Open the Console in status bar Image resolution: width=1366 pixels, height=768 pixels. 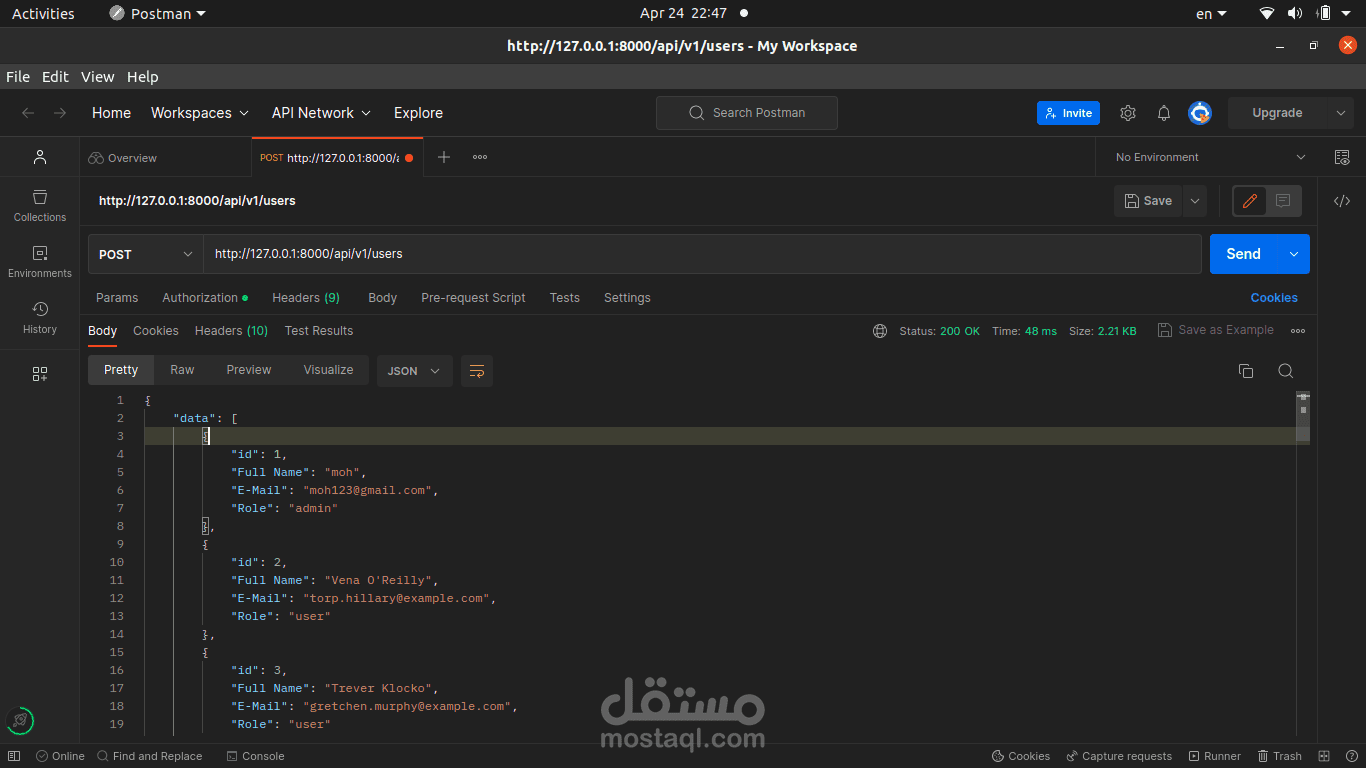click(x=255, y=756)
